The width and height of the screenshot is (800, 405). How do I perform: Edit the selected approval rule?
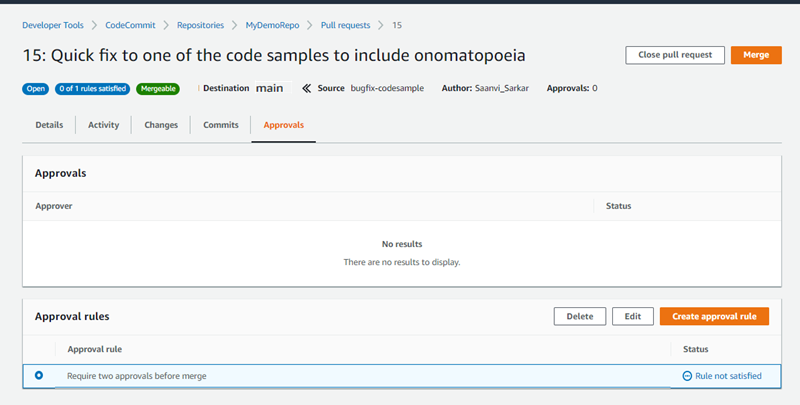tap(632, 316)
